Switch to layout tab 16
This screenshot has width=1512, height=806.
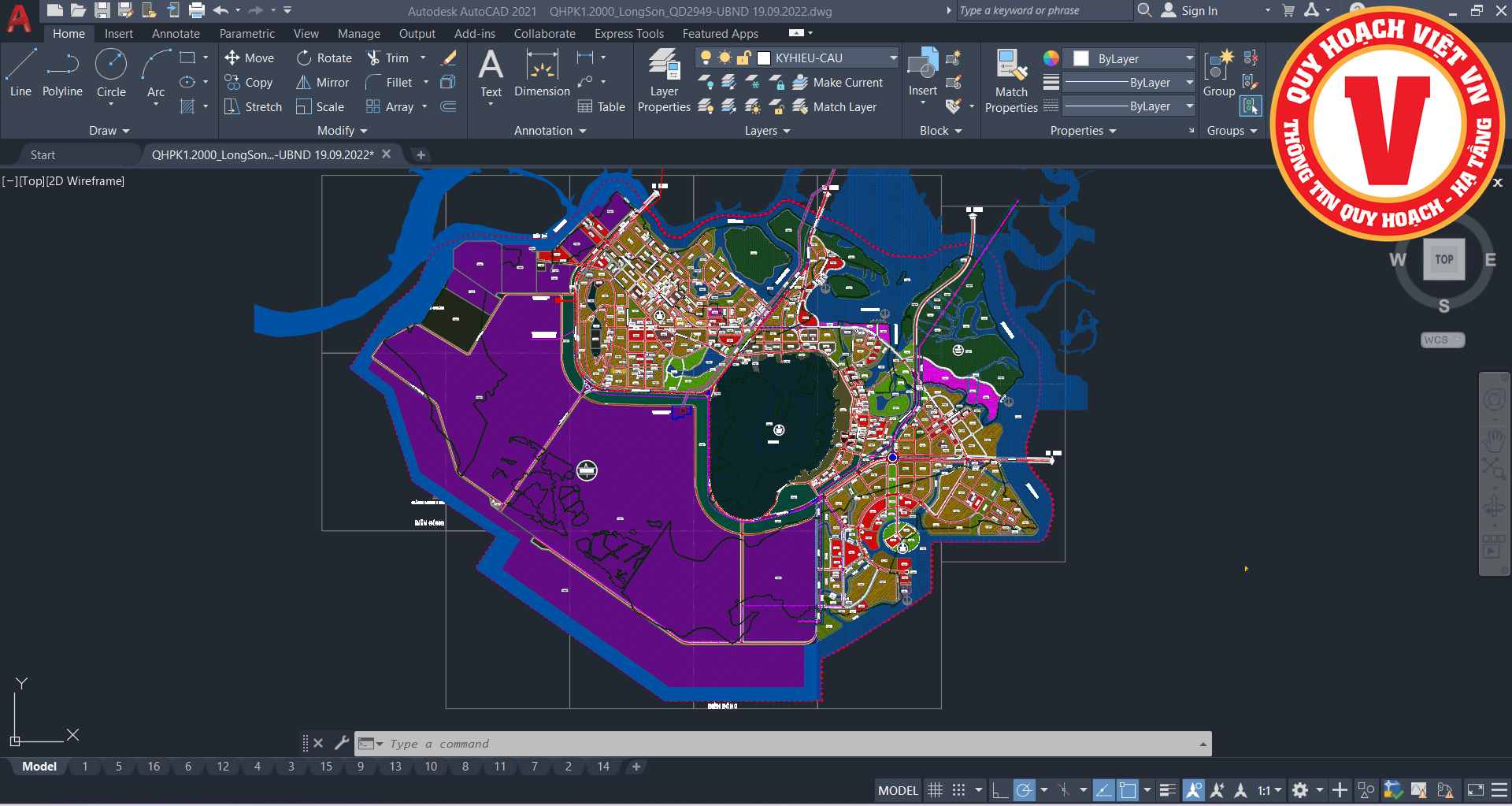154,766
